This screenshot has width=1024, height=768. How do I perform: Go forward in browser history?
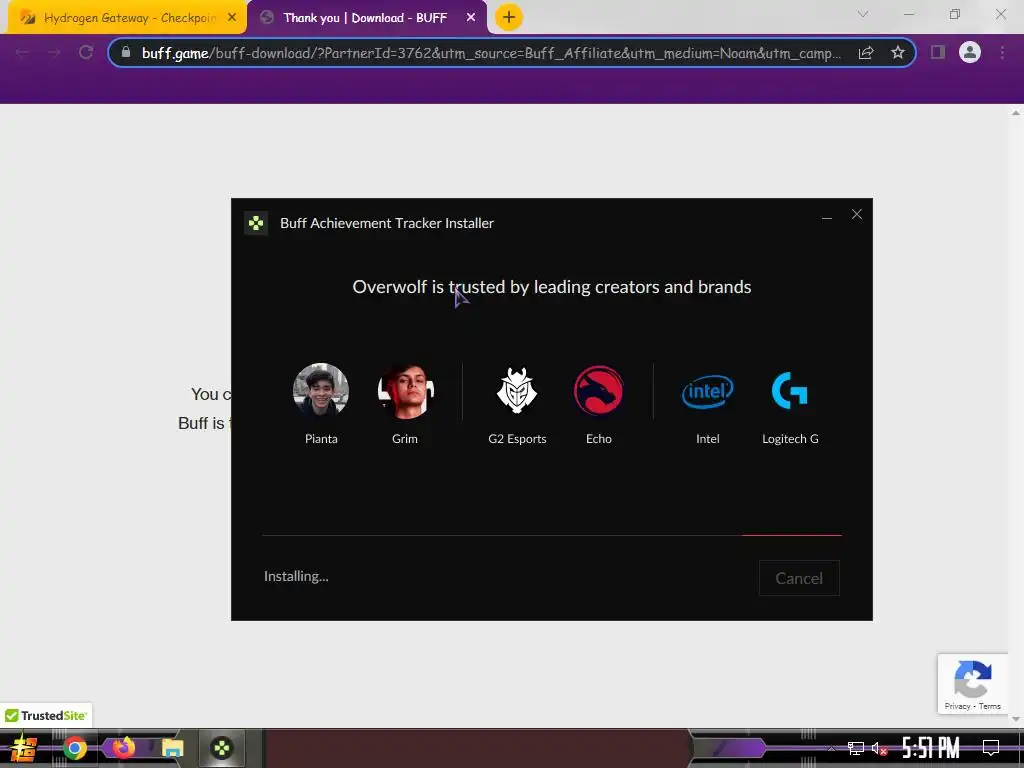(54, 53)
